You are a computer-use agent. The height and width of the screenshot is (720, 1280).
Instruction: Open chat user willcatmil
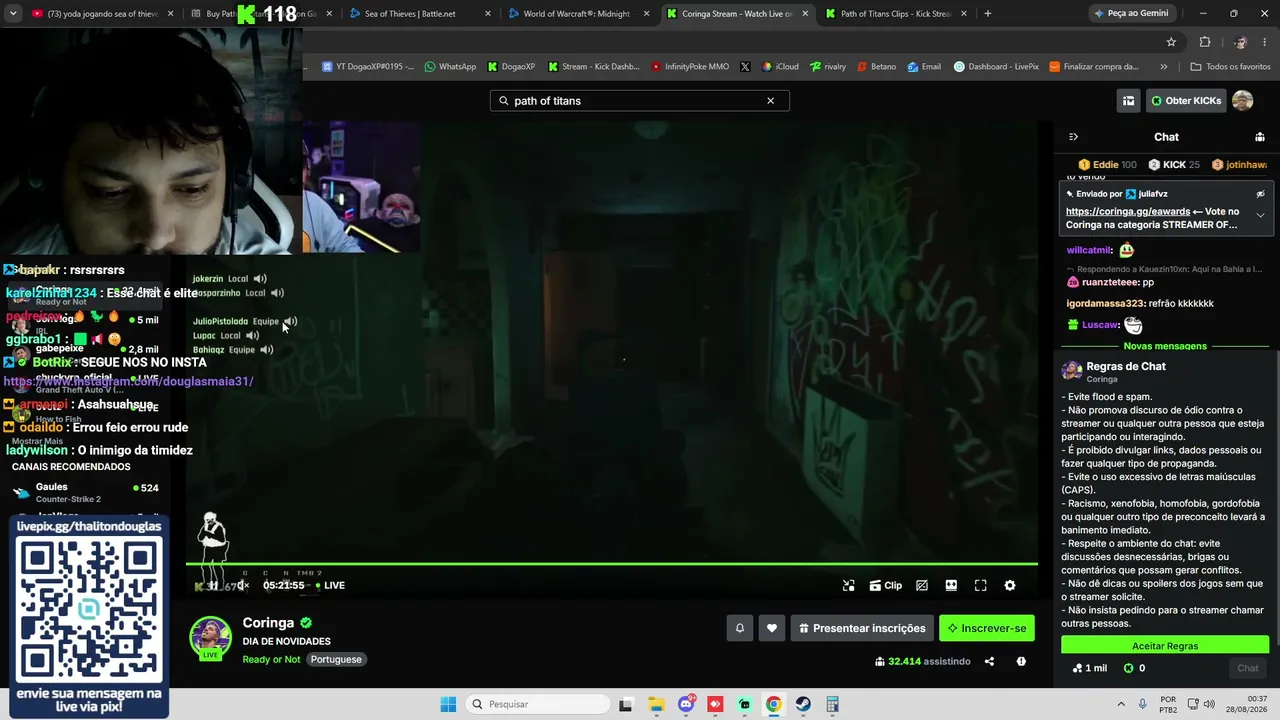[1089, 250]
